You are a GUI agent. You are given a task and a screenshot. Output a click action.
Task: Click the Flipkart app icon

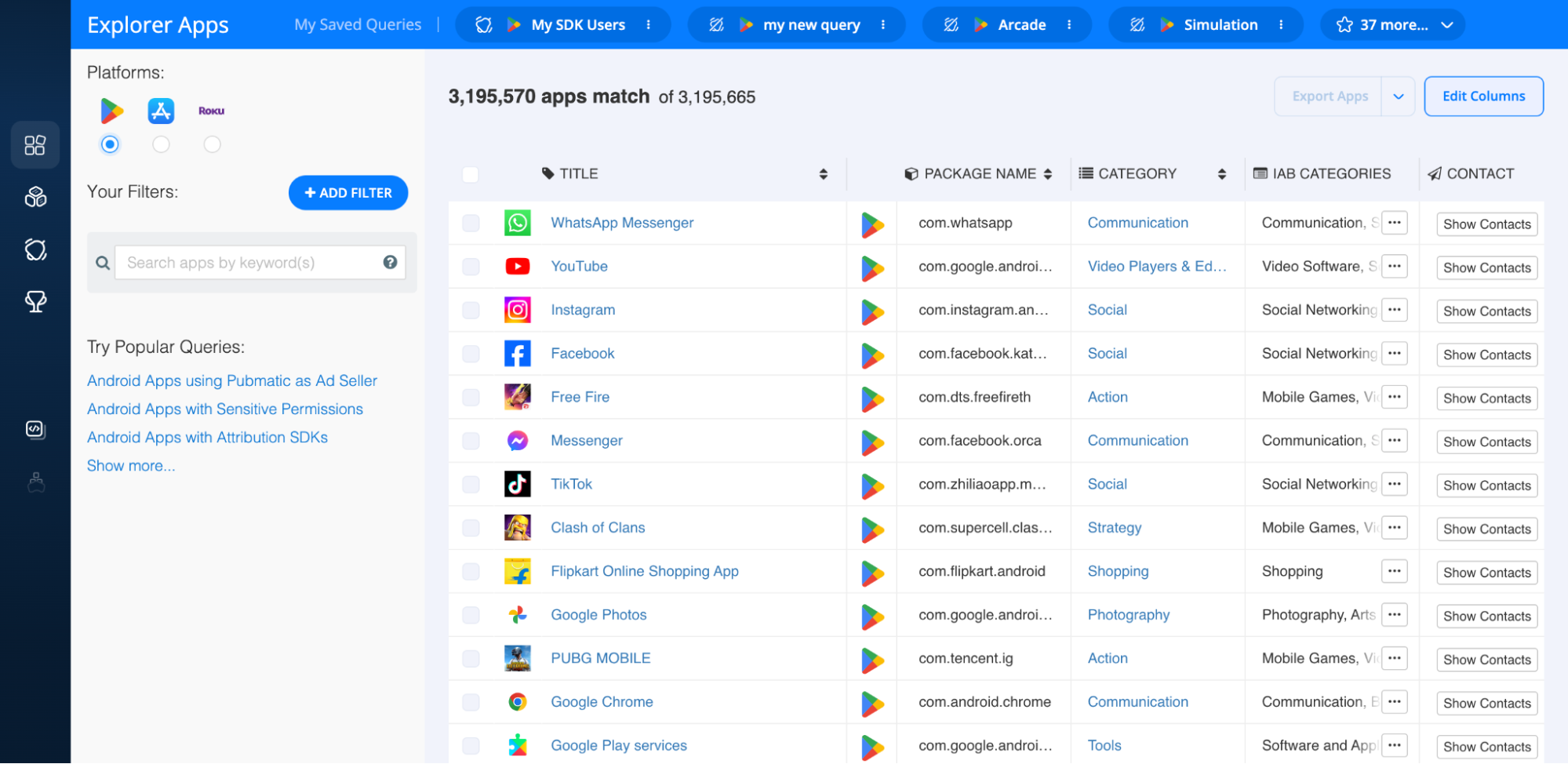click(x=518, y=571)
